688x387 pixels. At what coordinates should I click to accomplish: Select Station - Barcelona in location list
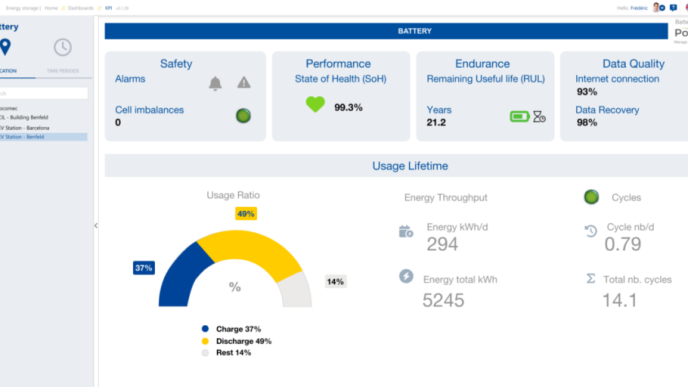click(25, 128)
